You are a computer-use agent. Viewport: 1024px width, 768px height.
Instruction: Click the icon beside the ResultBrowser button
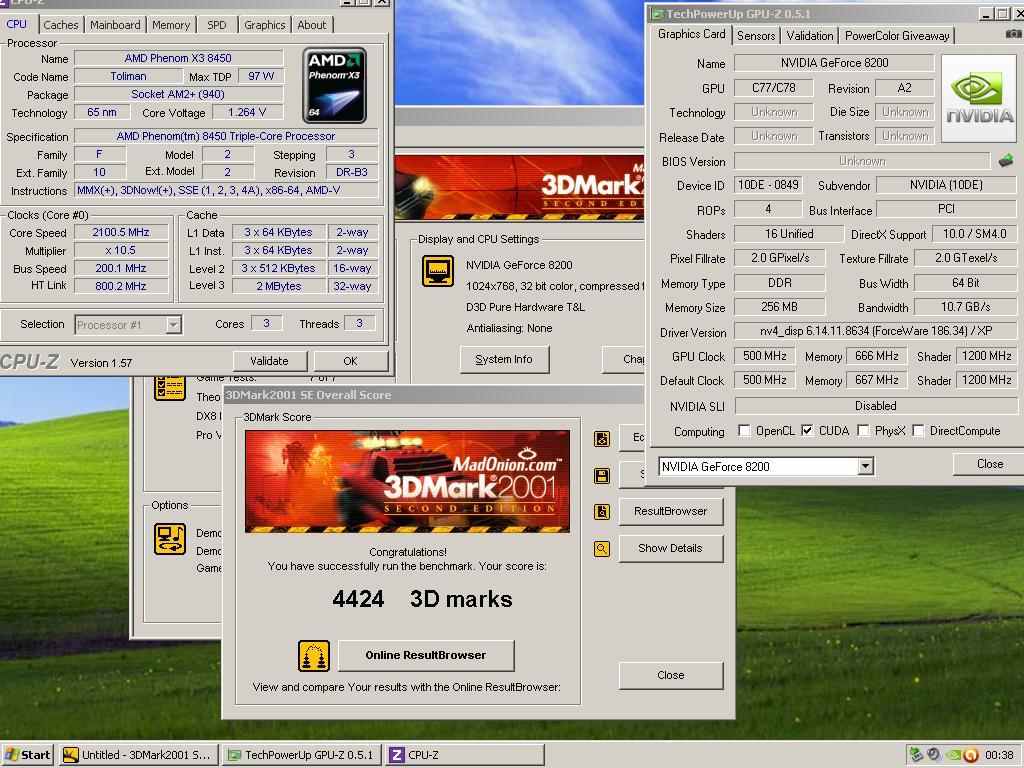tap(601, 511)
